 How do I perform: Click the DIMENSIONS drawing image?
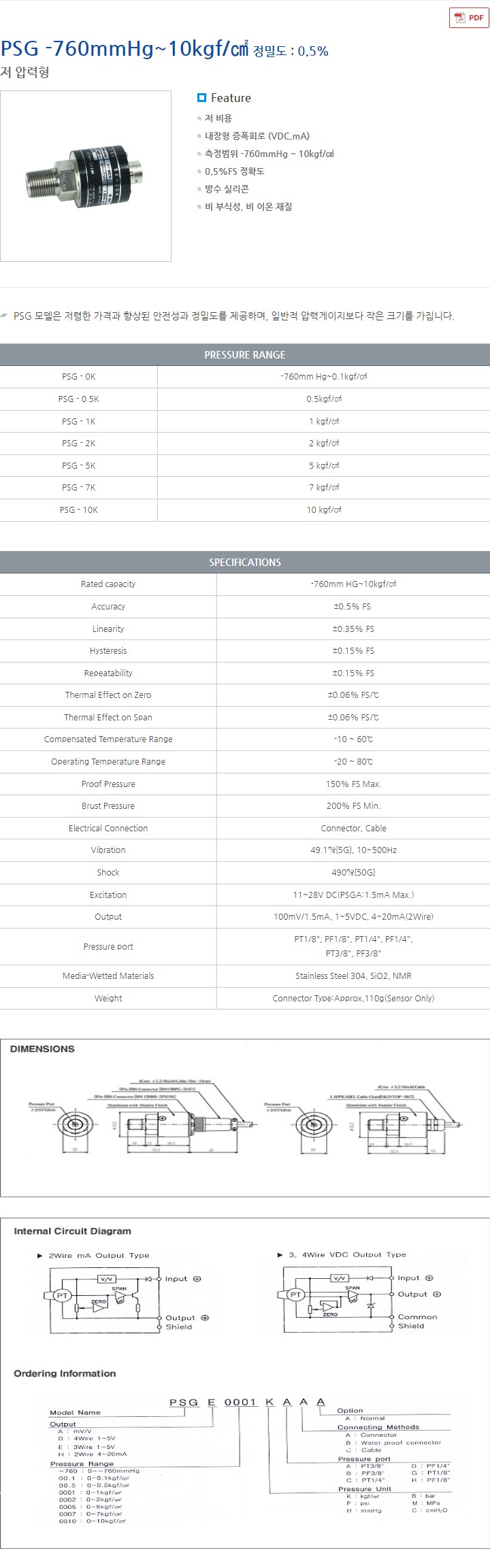245,1118
